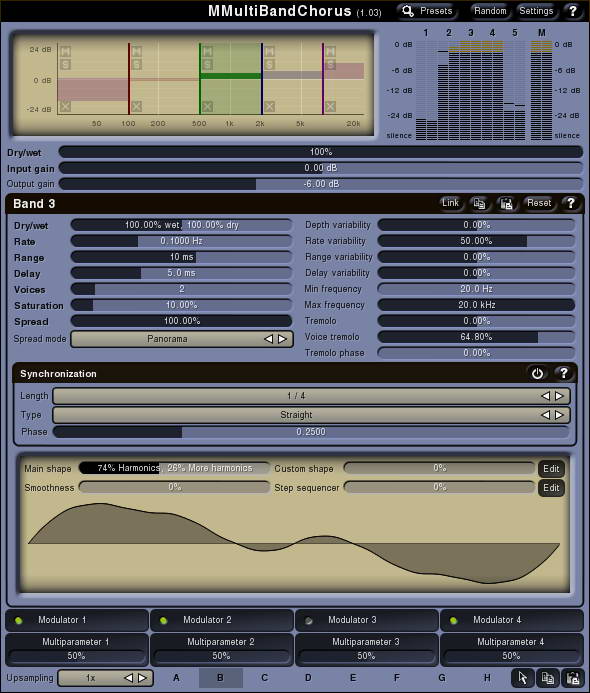
Task: Copy Band 3 settings icon
Action: (479, 203)
